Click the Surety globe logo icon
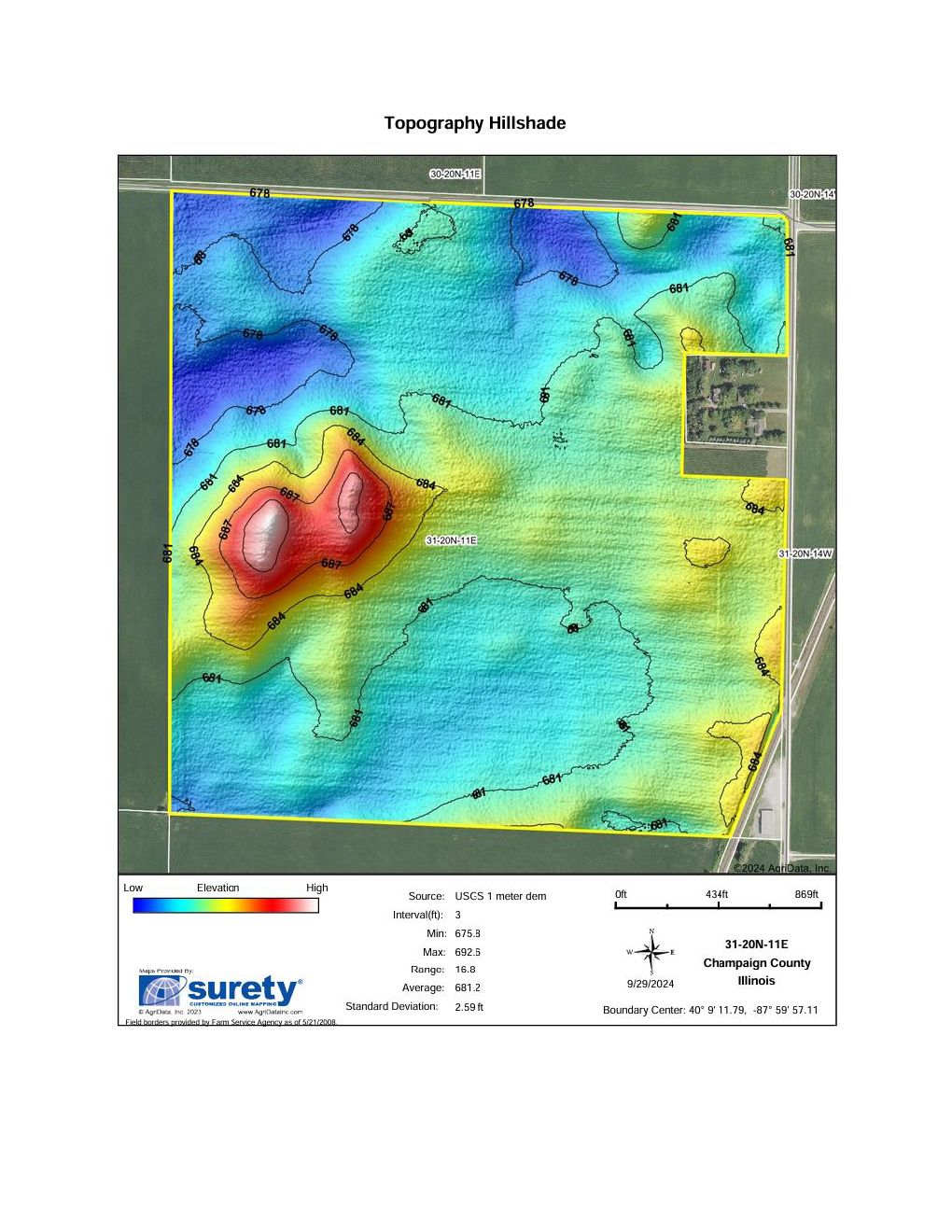 pos(161,991)
